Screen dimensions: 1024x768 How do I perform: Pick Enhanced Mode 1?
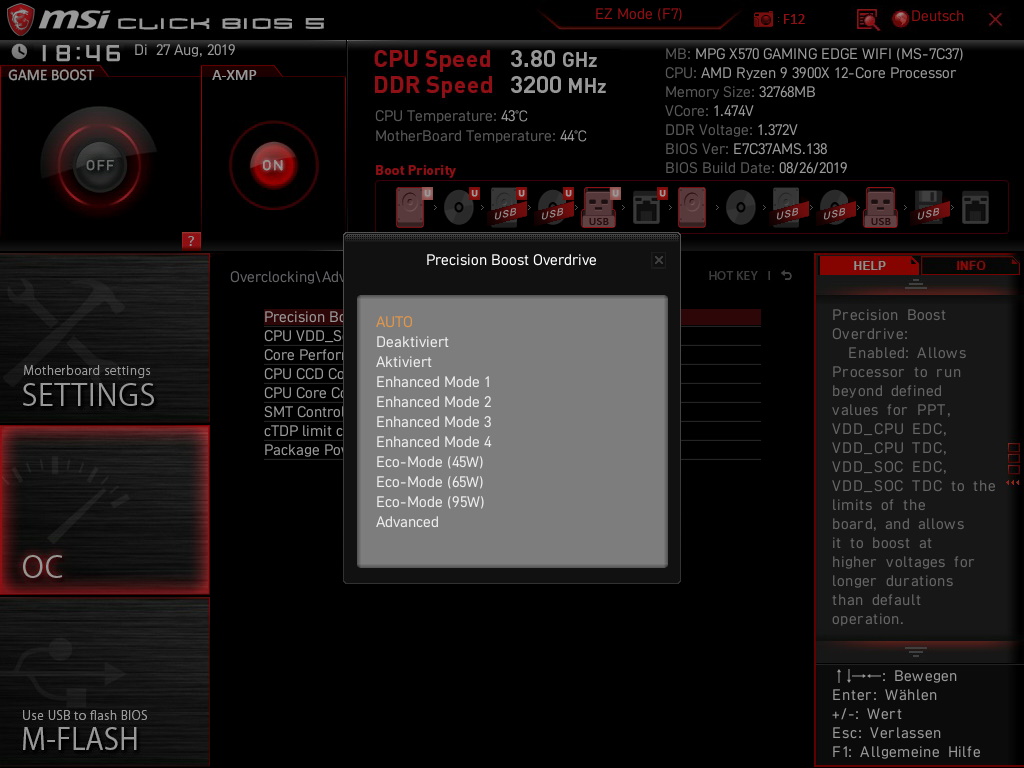tap(433, 382)
